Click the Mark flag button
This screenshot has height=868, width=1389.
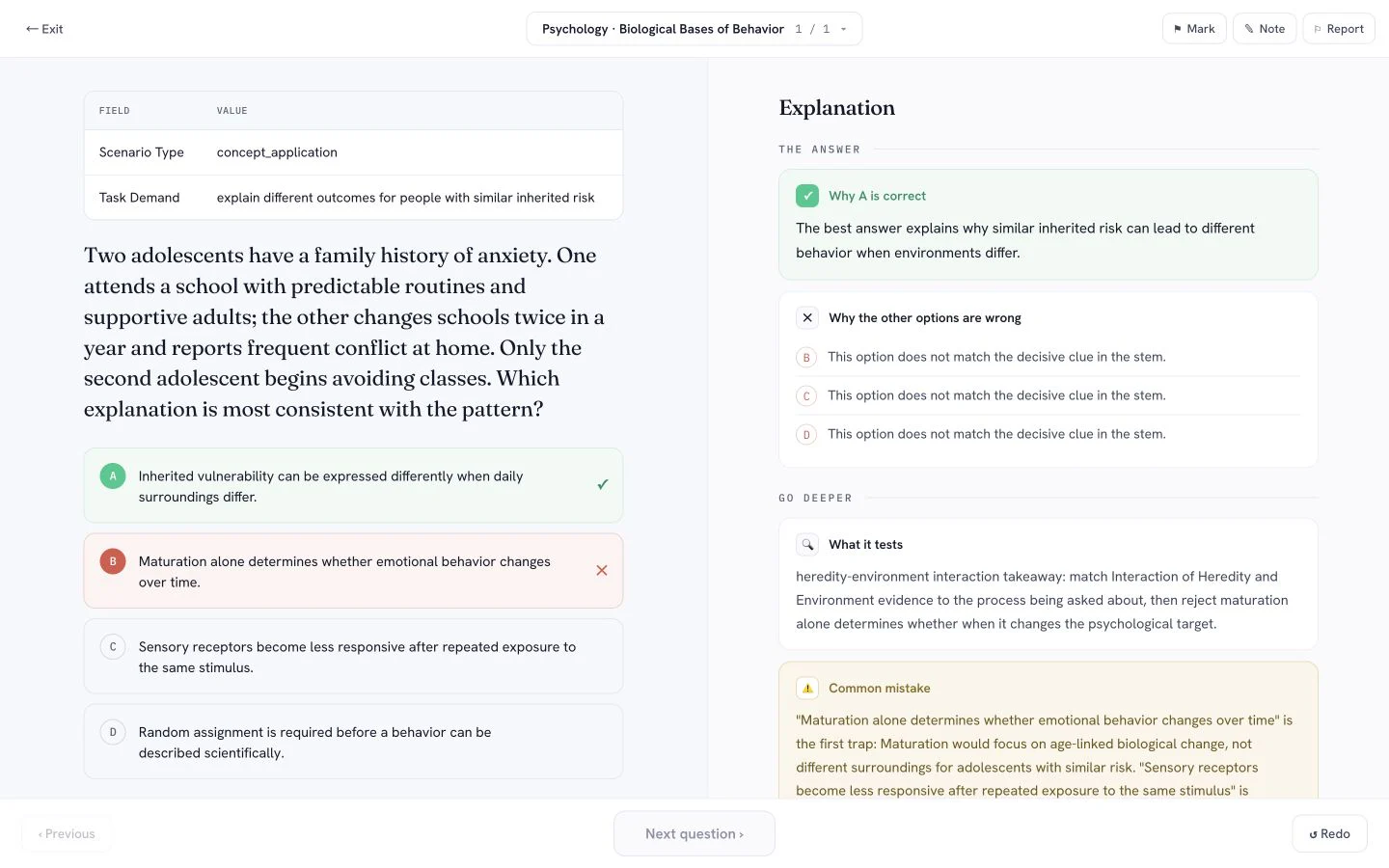coord(1194,29)
